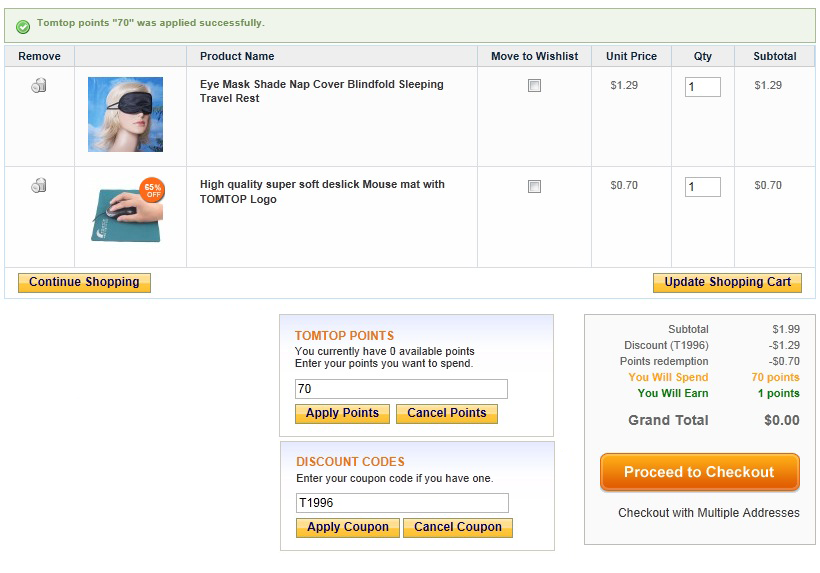This screenshot has width=820, height=573.
Task: Cancel the applied Tomtop points
Action: [446, 413]
